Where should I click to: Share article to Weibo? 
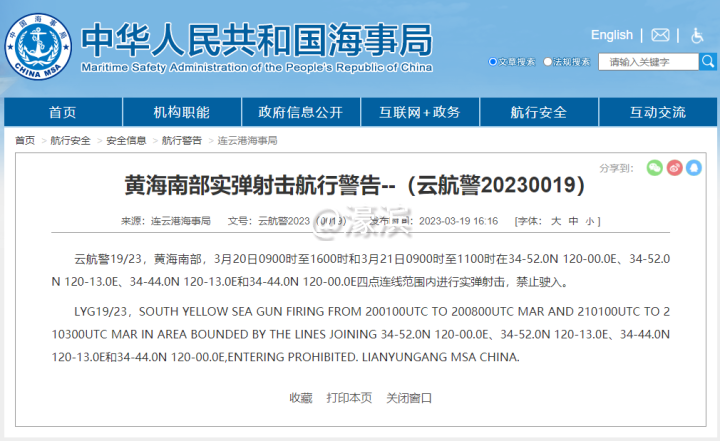pos(674,168)
